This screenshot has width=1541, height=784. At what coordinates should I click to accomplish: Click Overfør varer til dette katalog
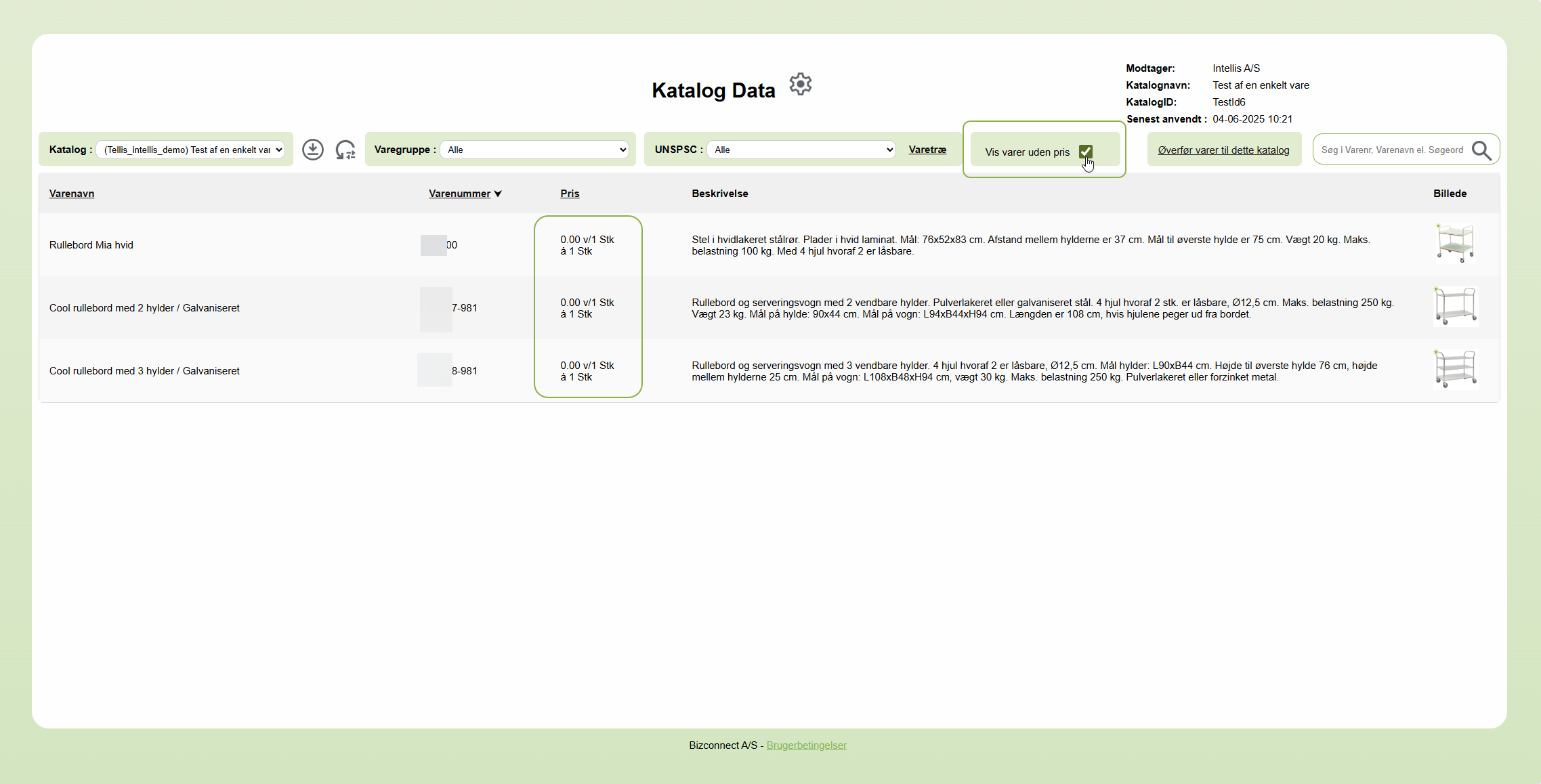point(1223,150)
